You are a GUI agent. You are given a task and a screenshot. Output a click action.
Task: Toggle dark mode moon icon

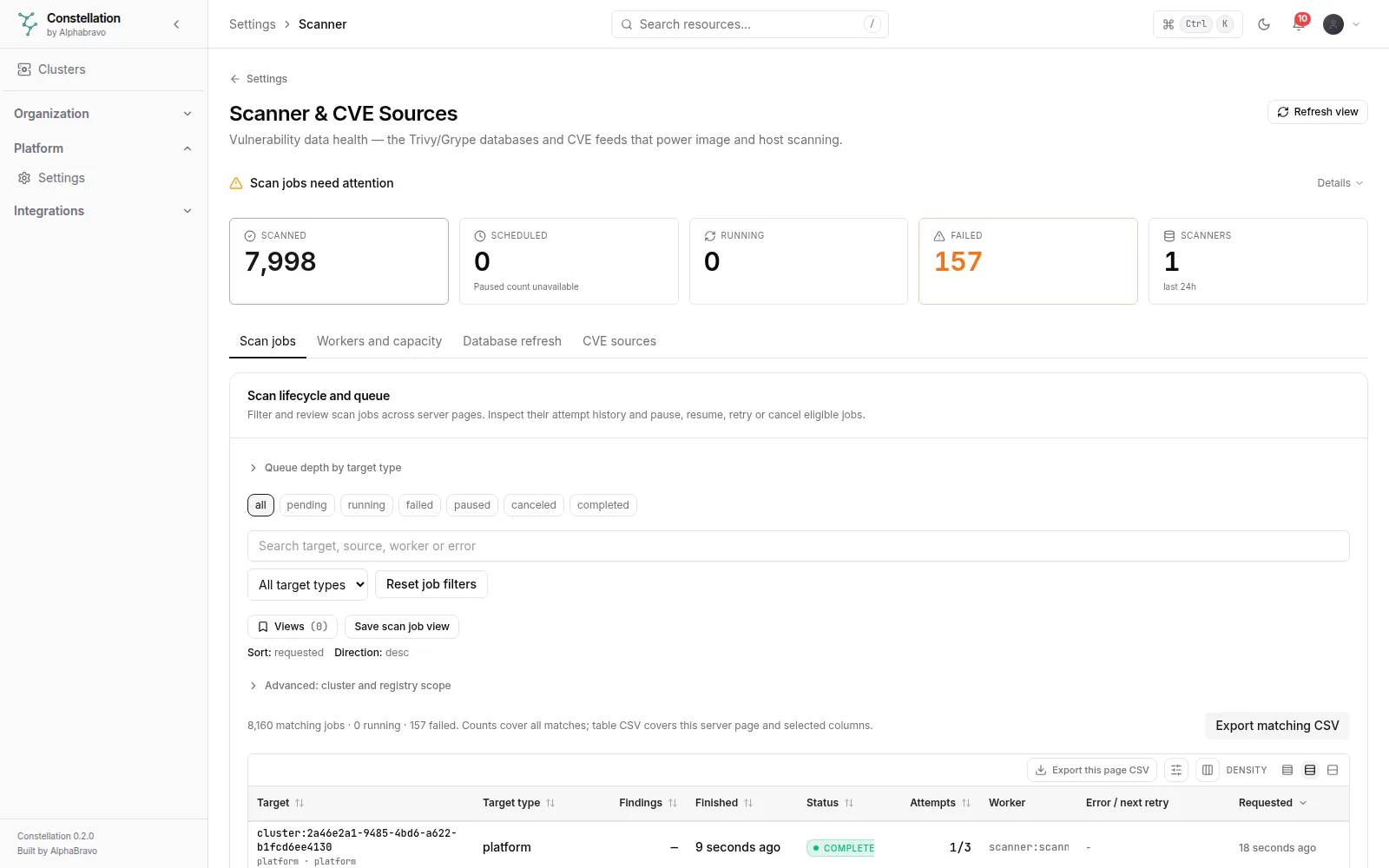point(1264,24)
